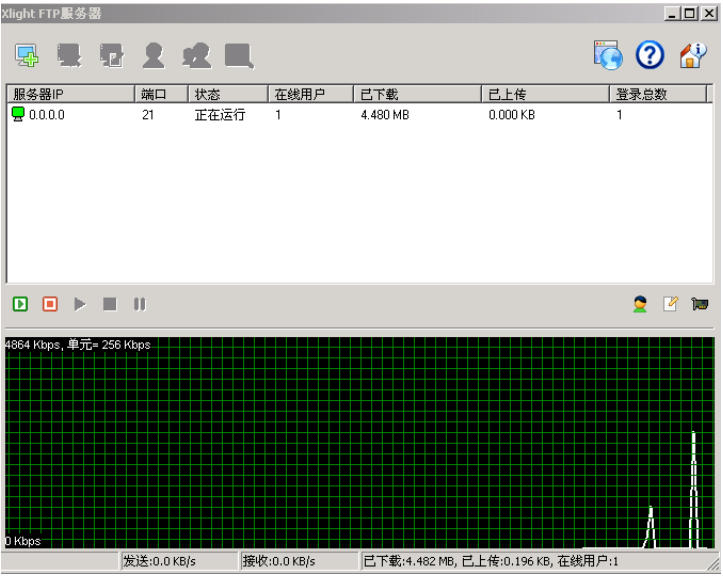Select the 0.0.0.0 server row

click(x=47, y=115)
